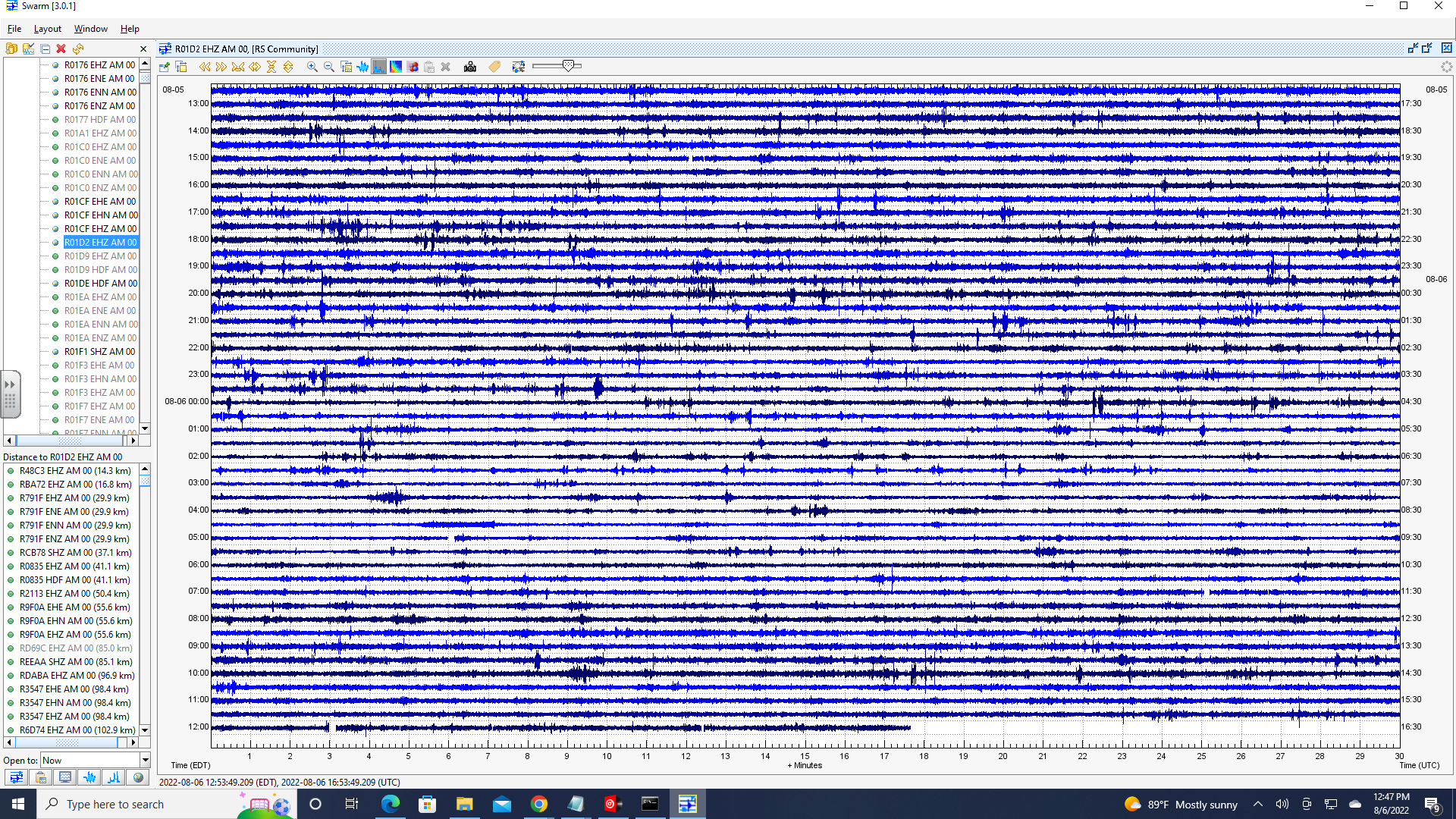This screenshot has height=819, width=1456.
Task: Click the 'Open to' Now field
Action: [90, 760]
